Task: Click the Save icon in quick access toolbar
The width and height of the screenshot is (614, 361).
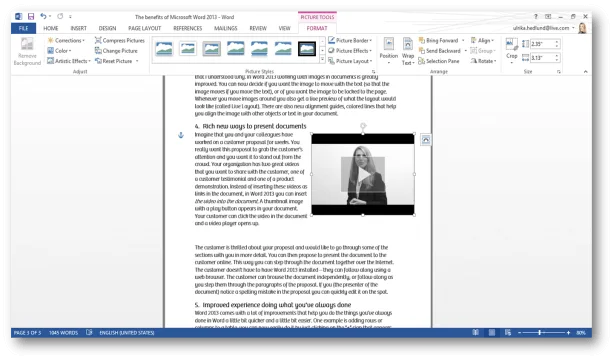Action: [31, 16]
